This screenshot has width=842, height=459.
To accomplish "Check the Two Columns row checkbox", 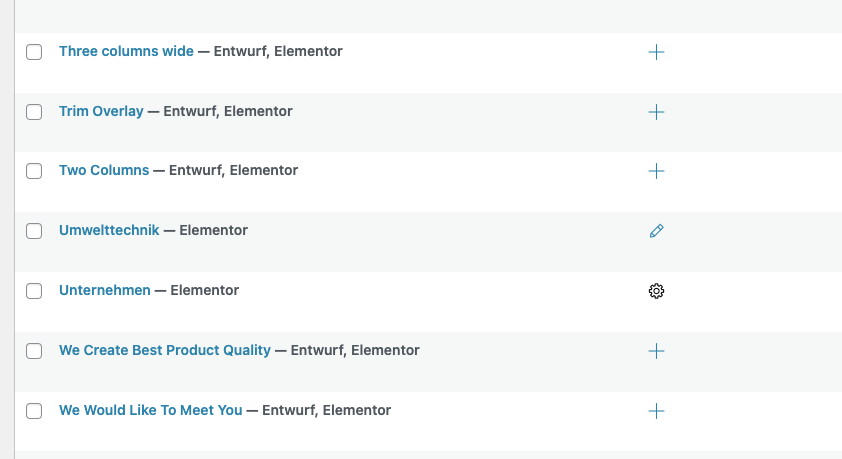I will pos(34,171).
